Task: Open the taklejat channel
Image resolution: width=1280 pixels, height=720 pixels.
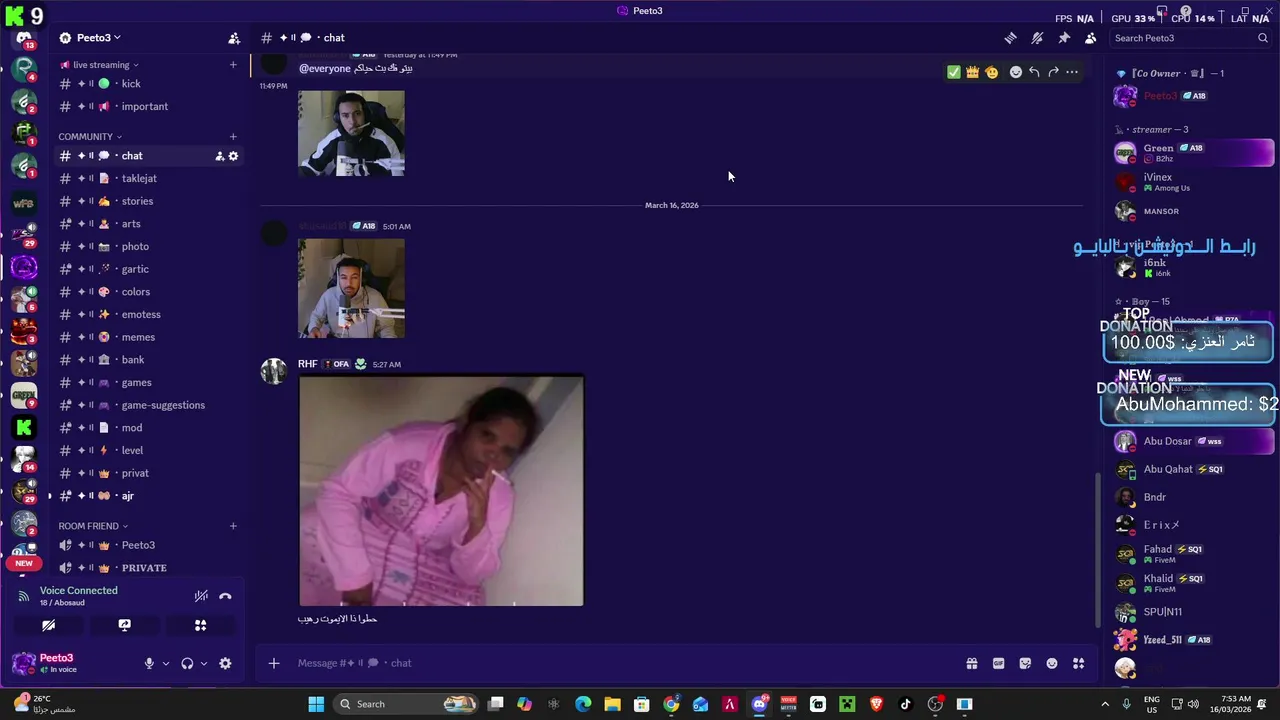Action: (x=148, y=179)
